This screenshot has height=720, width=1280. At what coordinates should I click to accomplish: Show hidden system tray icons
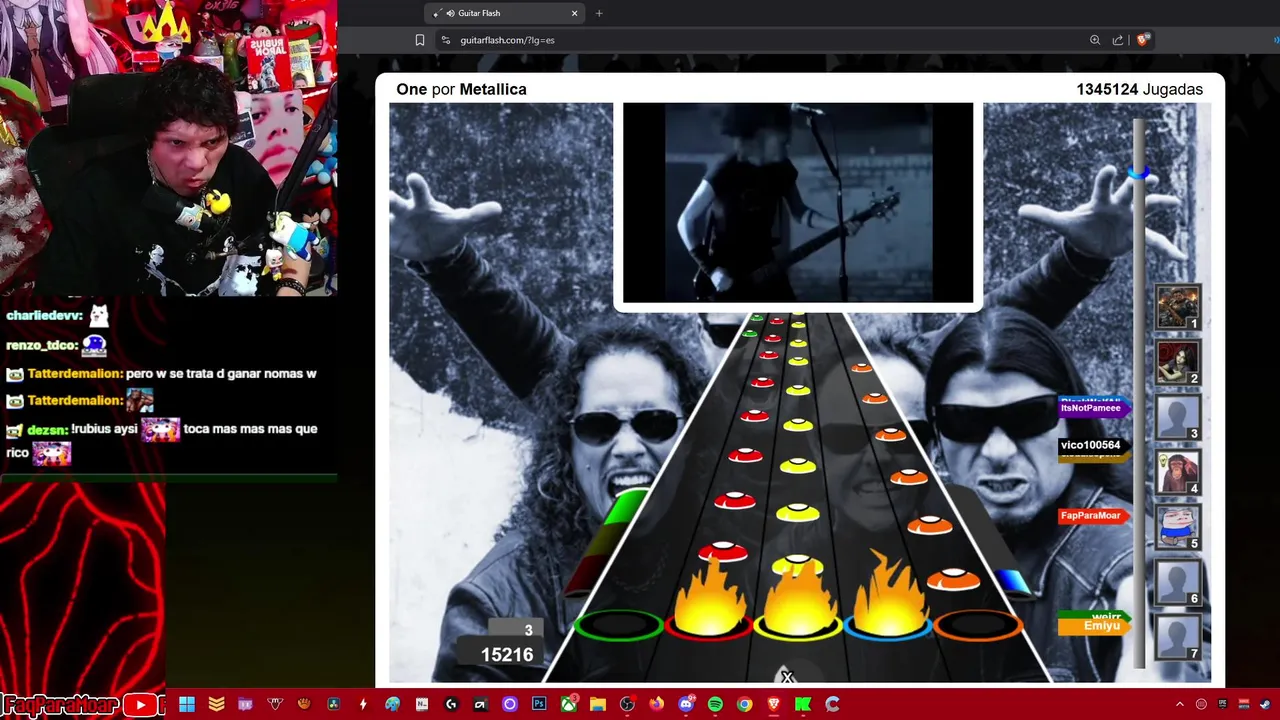pyautogui.click(x=1179, y=704)
